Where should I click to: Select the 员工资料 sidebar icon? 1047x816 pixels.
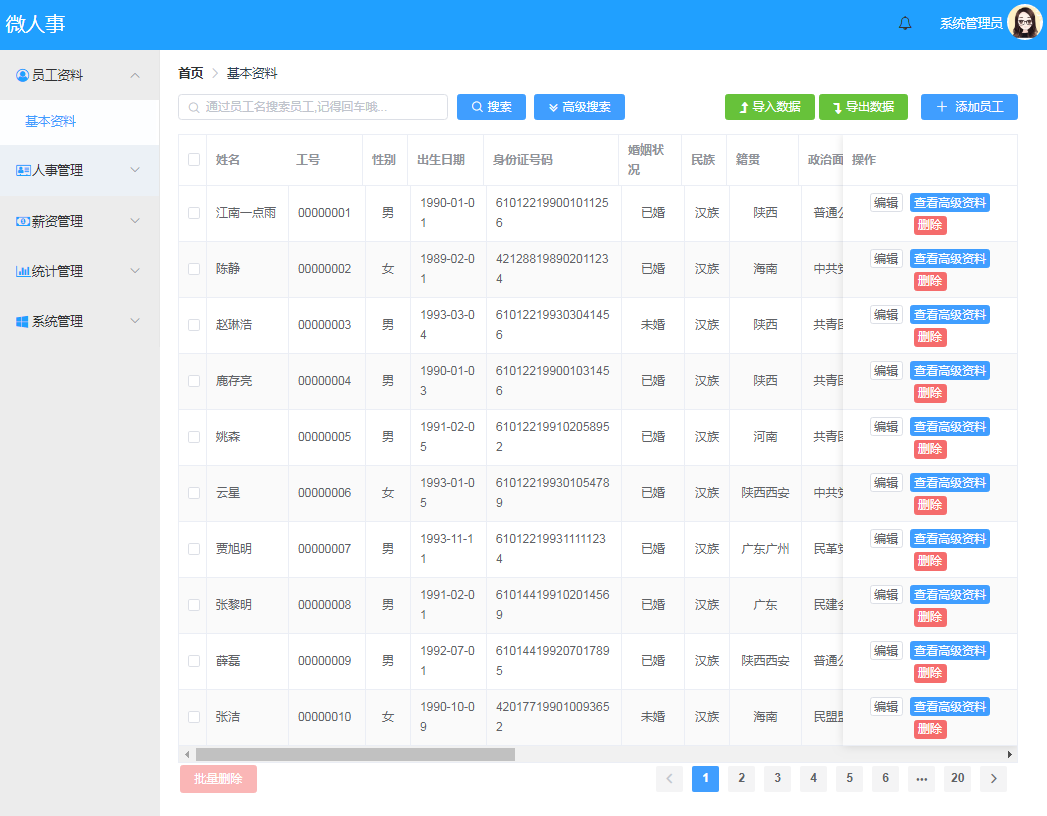tap(20, 74)
